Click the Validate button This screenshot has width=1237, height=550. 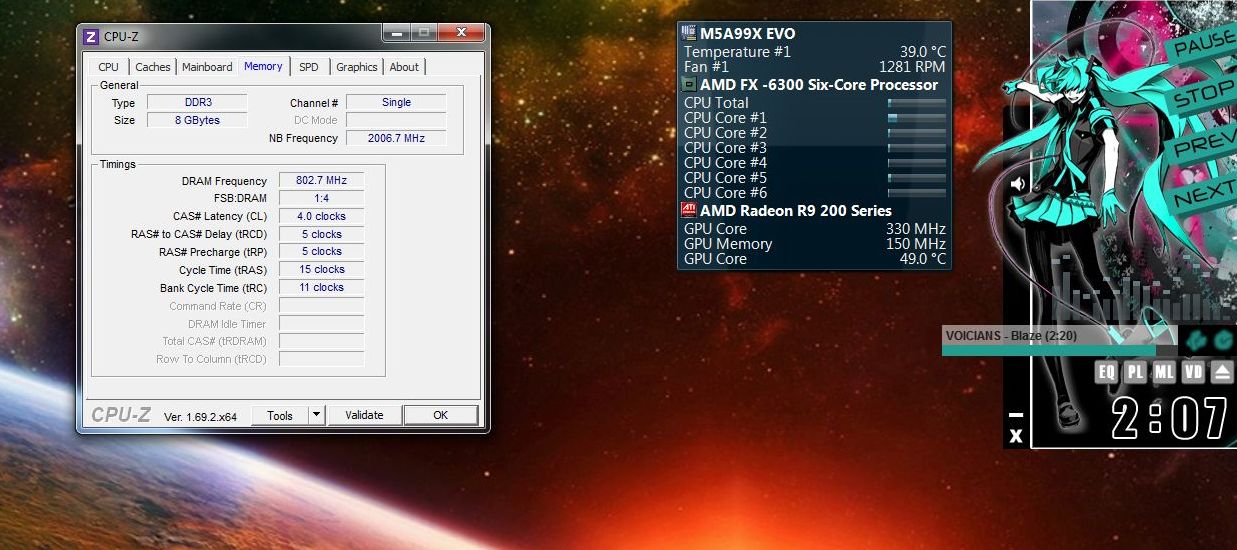(x=364, y=415)
